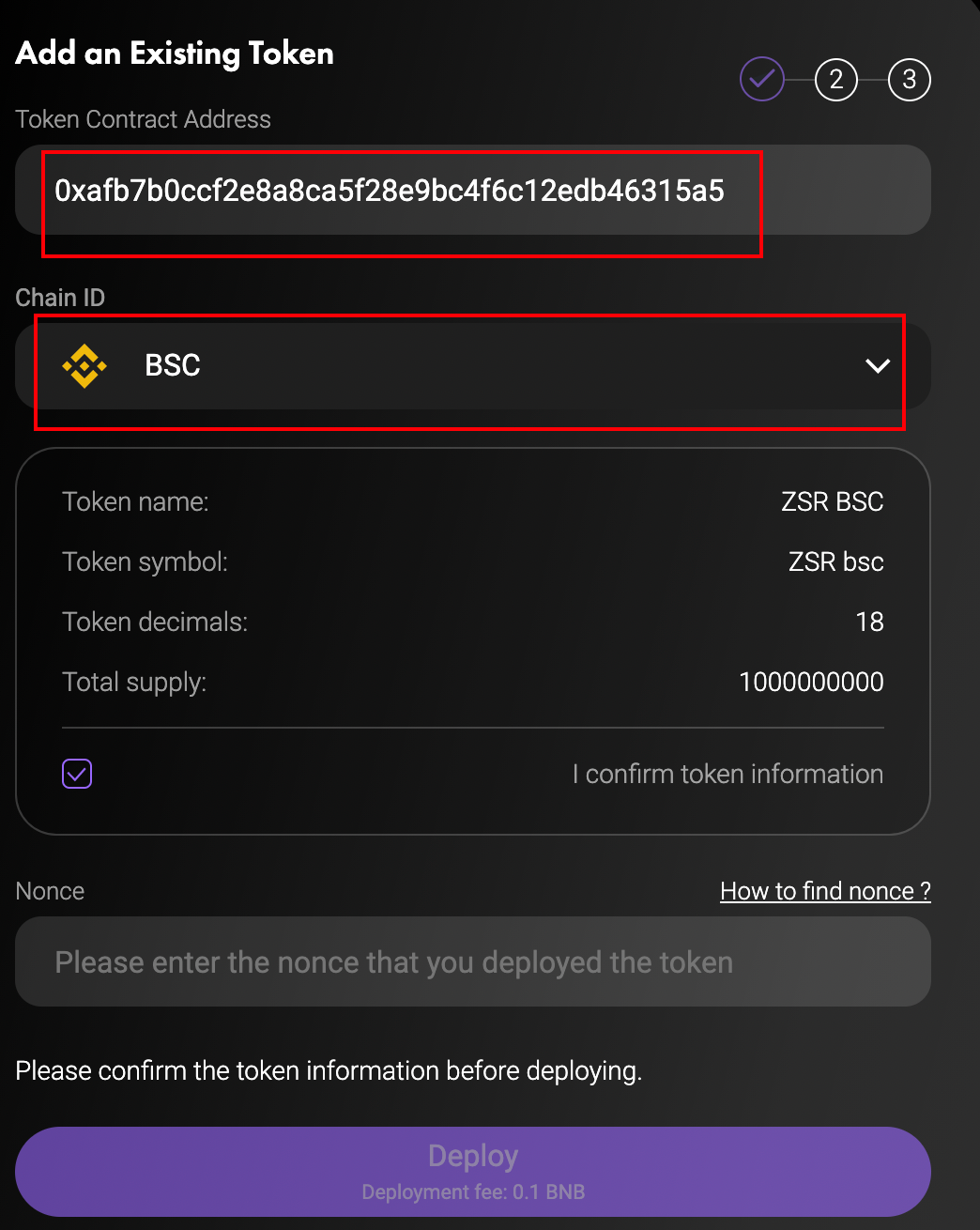The width and height of the screenshot is (980, 1230).
Task: Jump to the step 3 circle indicator
Action: [x=909, y=80]
